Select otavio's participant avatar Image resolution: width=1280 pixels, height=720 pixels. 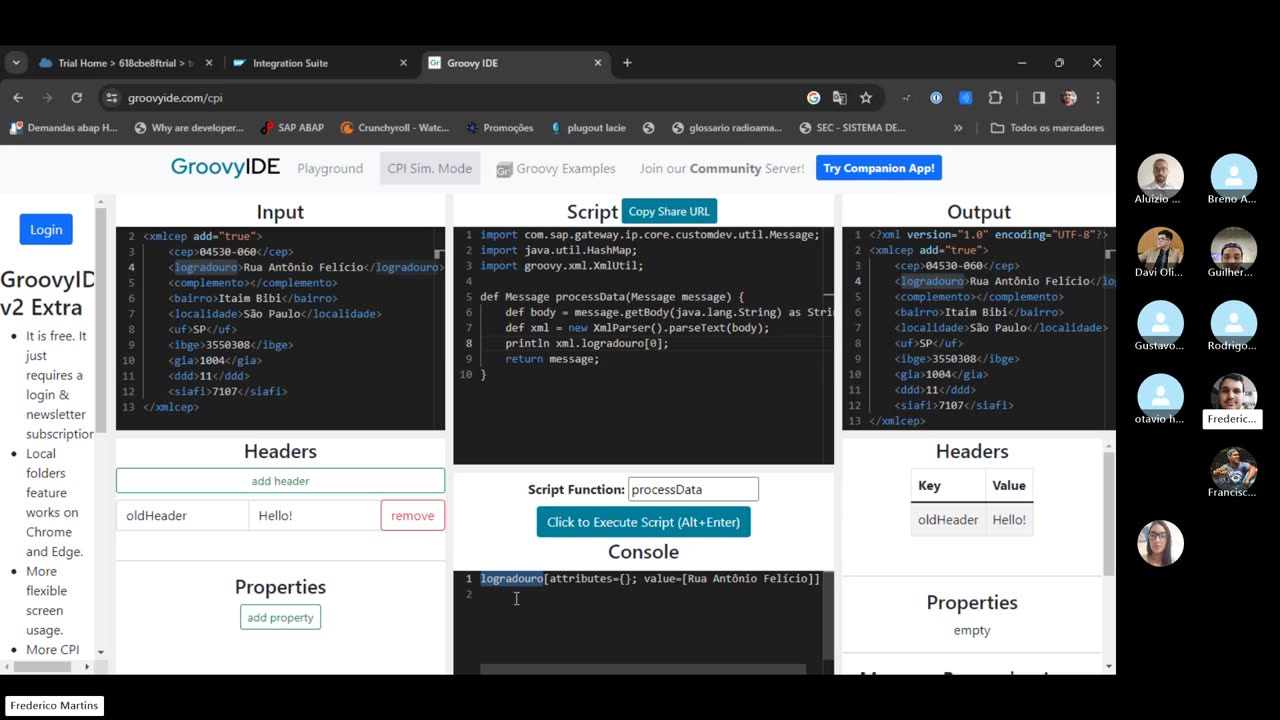tap(1160, 398)
